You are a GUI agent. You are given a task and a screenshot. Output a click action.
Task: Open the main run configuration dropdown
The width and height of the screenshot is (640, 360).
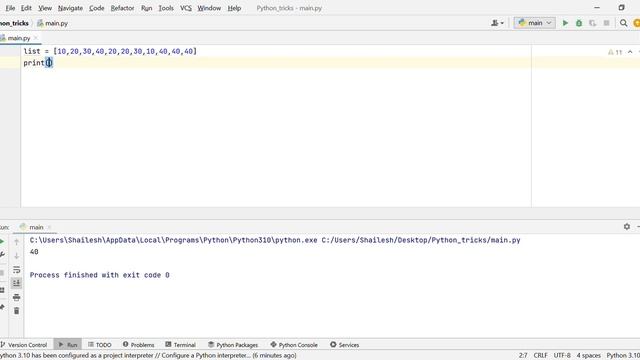click(535, 23)
